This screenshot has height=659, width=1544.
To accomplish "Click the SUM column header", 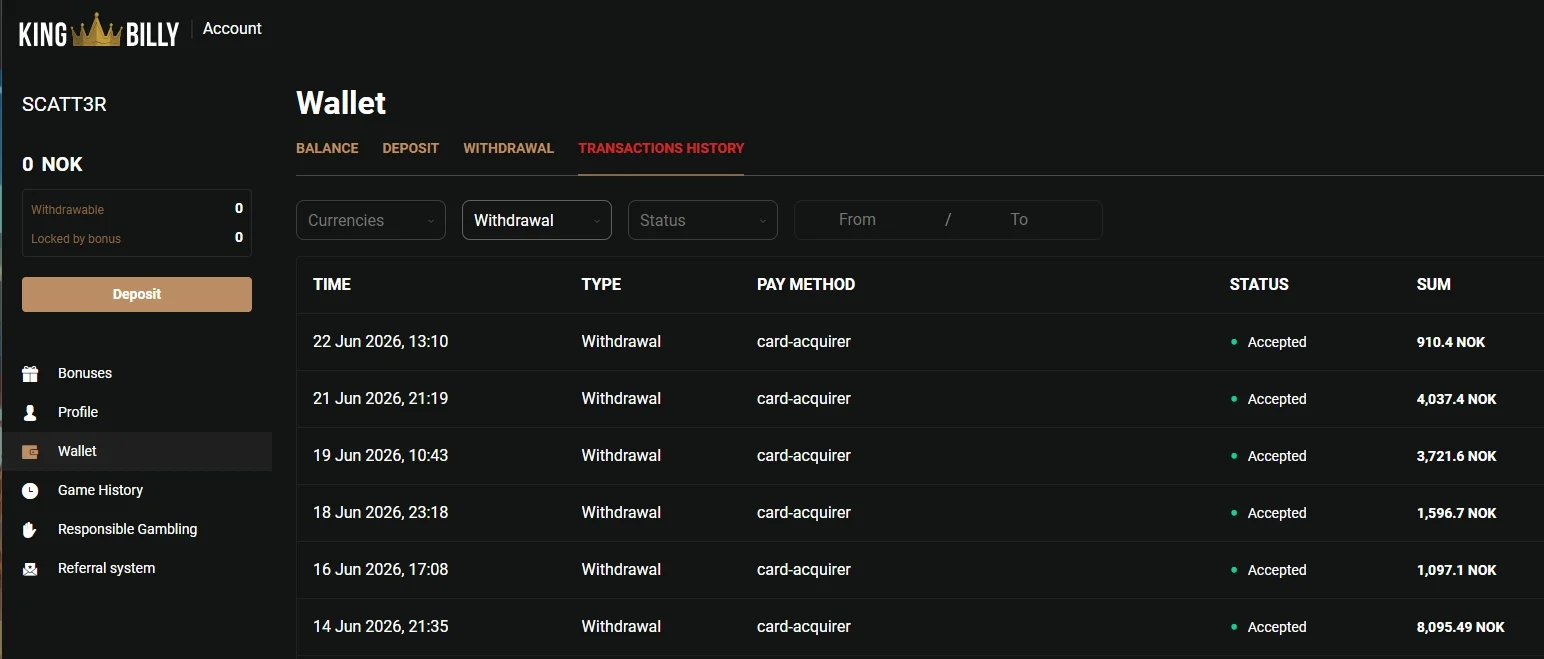I will 1434,284.
